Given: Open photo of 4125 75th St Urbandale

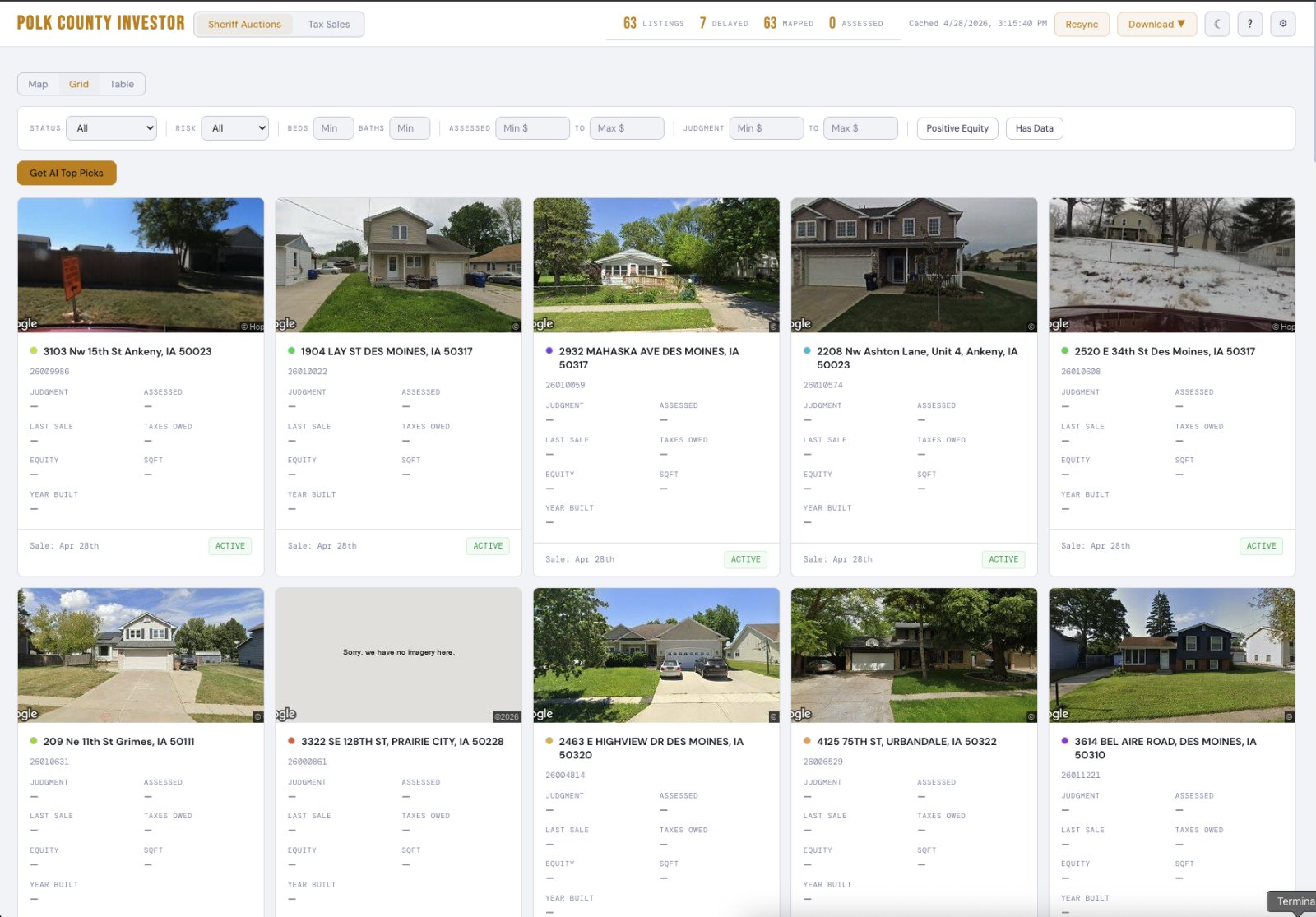Looking at the screenshot, I should (914, 655).
